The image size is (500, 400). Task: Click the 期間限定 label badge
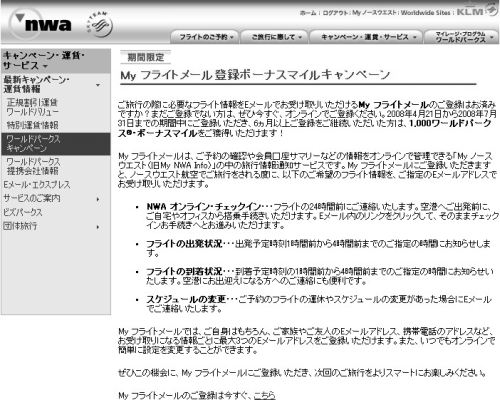pos(146,57)
